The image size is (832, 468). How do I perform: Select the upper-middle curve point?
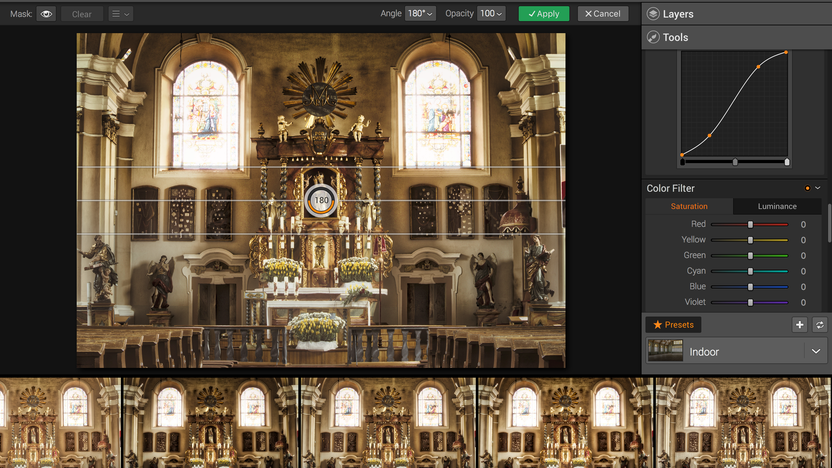tap(758, 67)
